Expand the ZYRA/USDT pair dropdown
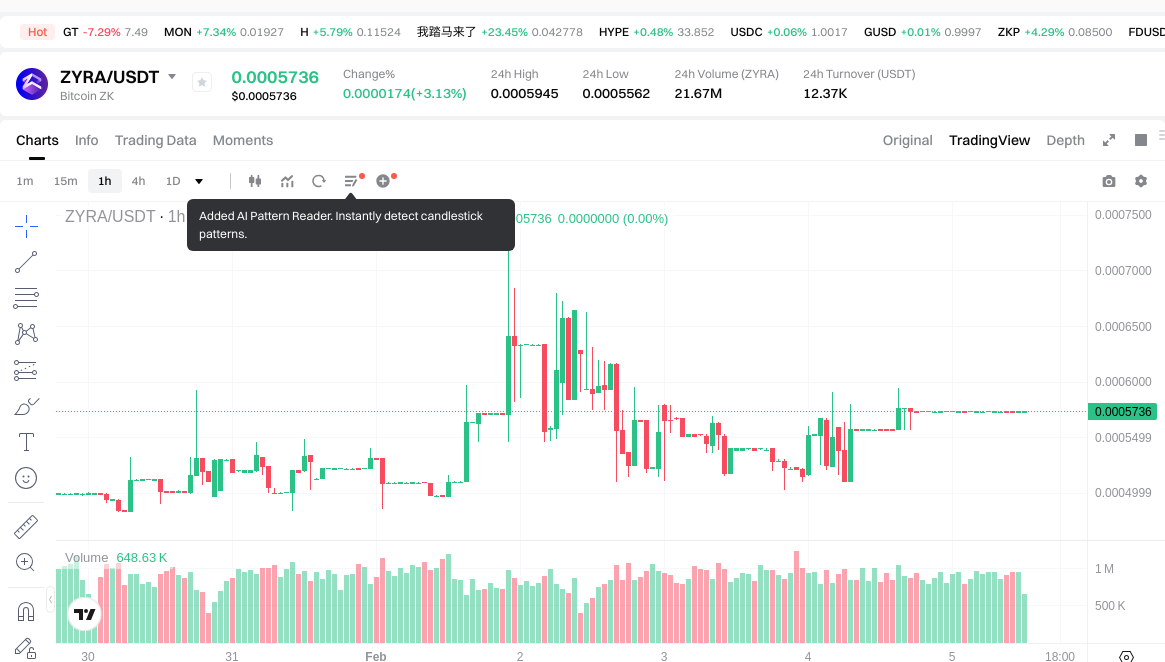Viewport: 1165px width, 662px height. coord(172,77)
